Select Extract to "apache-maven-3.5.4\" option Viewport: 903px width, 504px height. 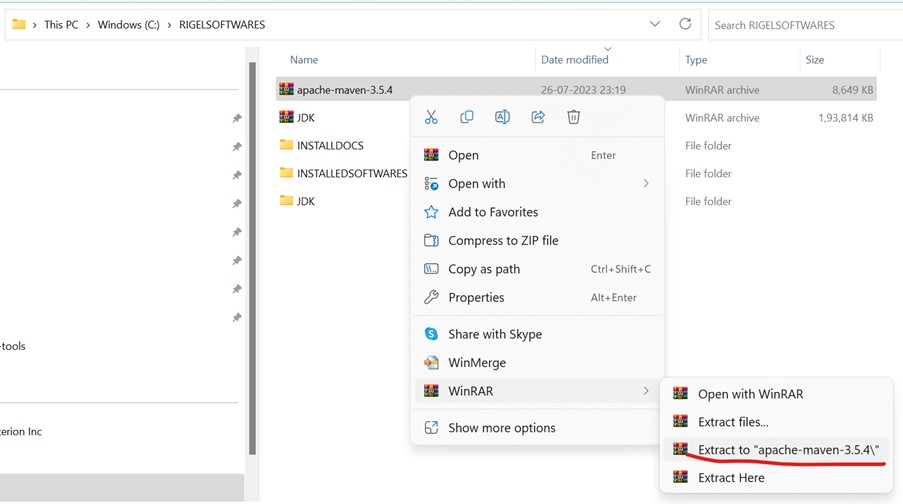[788, 450]
